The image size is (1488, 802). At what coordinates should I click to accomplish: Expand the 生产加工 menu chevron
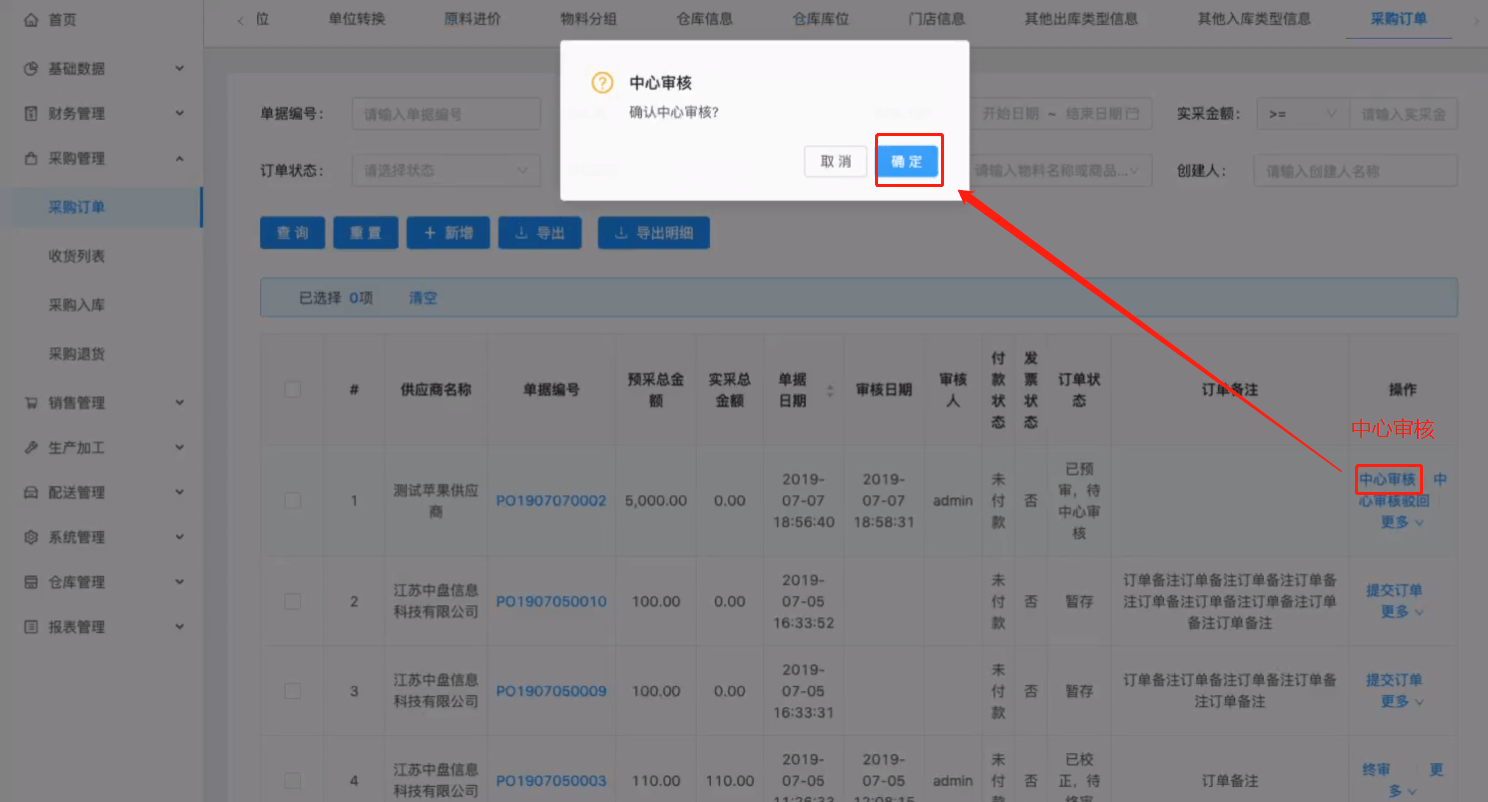[180, 448]
